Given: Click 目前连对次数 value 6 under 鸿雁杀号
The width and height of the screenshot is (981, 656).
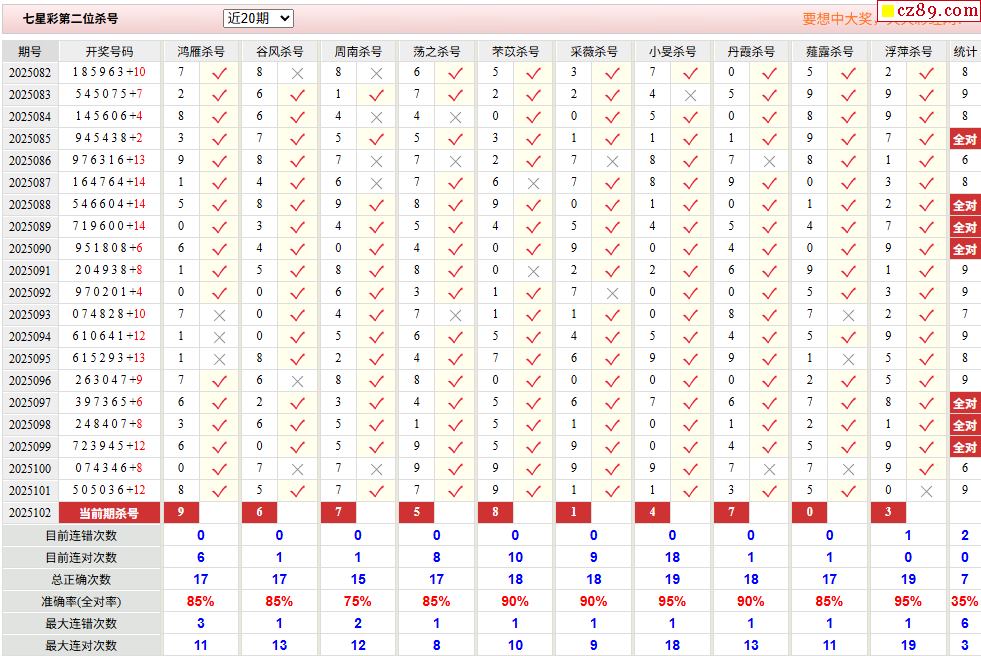Looking at the screenshot, I should (201, 558).
